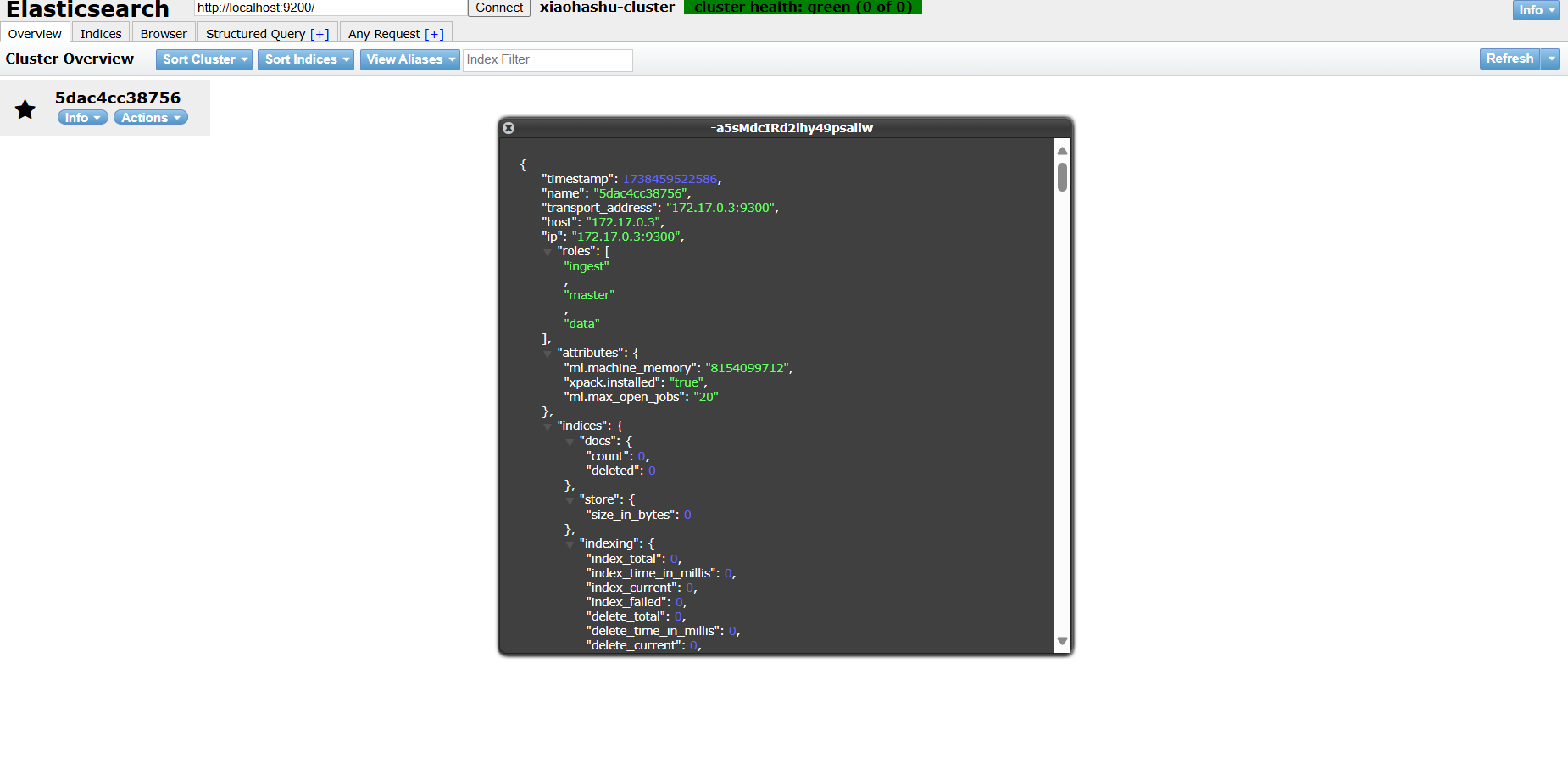Focus the Index Filter field
This screenshot has width=1568, height=758.
pos(548,59)
